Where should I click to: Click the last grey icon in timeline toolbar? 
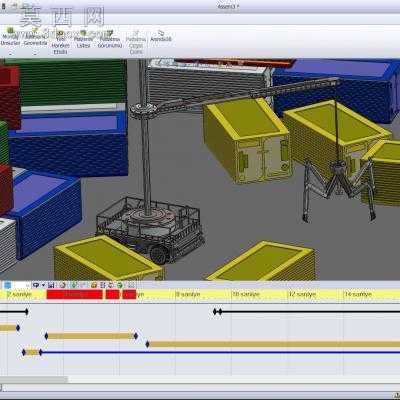(x=131, y=285)
